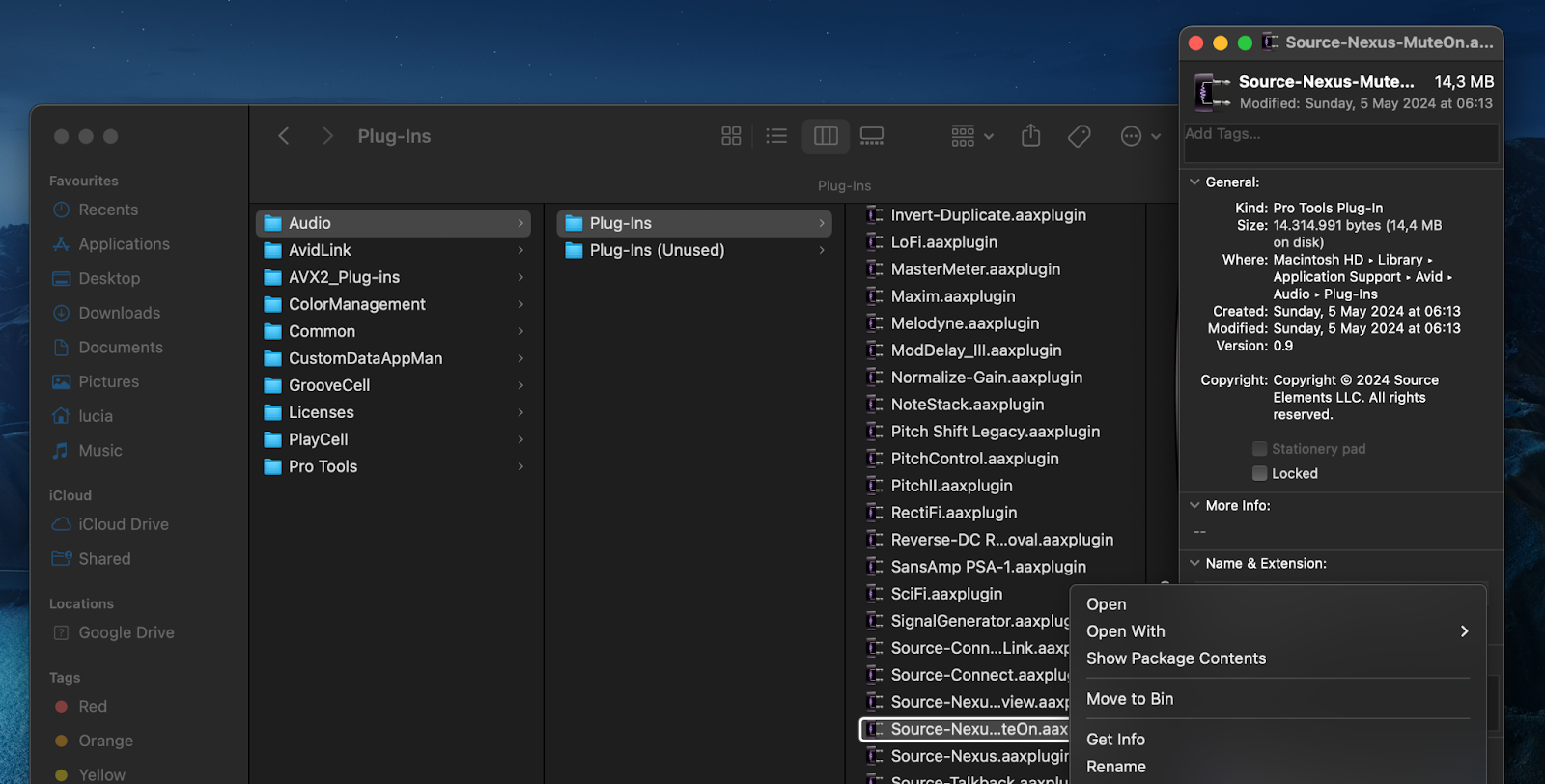Screen dimensions: 1545x784
Task: Open the Action ellipsis menu in toolbar
Action: tap(1139, 136)
